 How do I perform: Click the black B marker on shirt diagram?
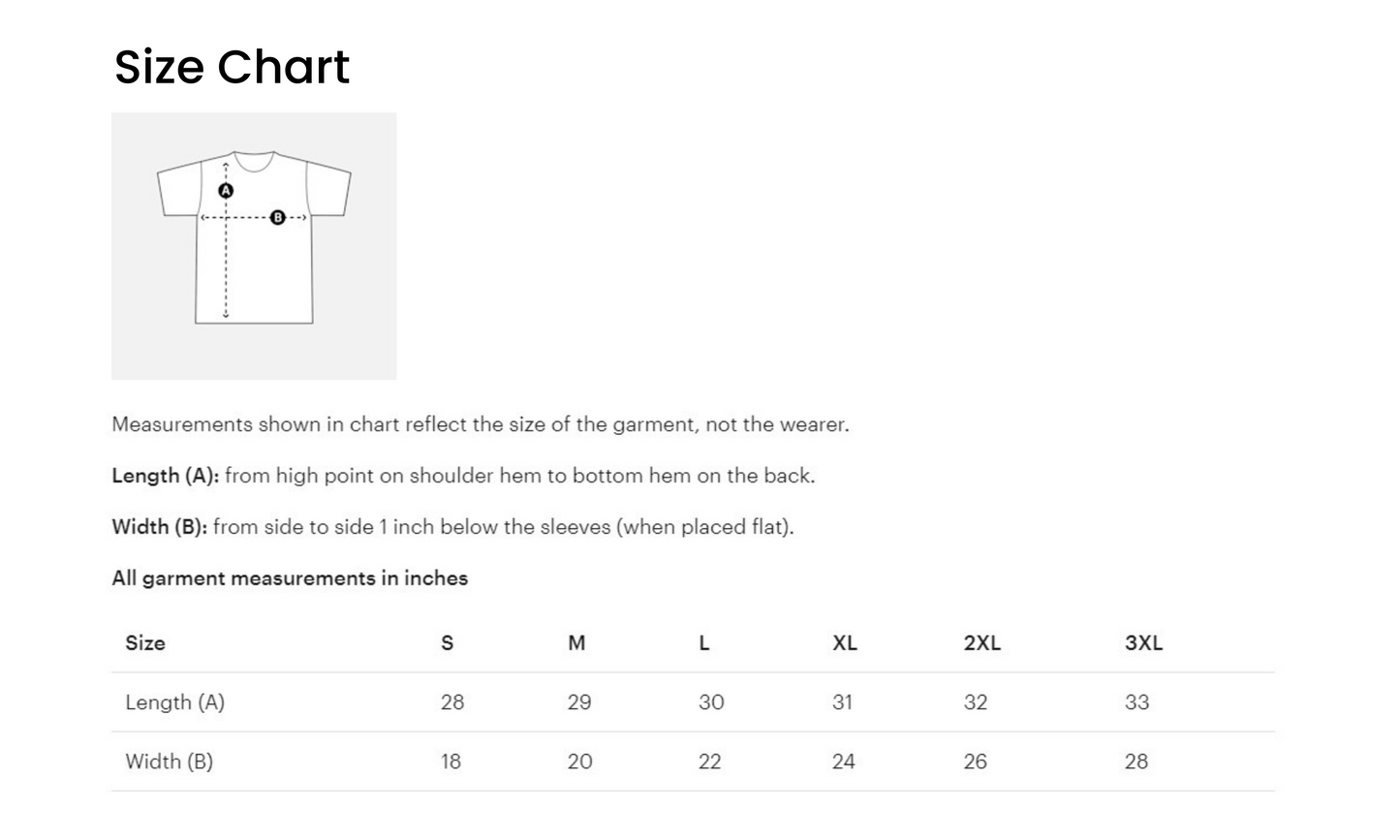point(278,217)
